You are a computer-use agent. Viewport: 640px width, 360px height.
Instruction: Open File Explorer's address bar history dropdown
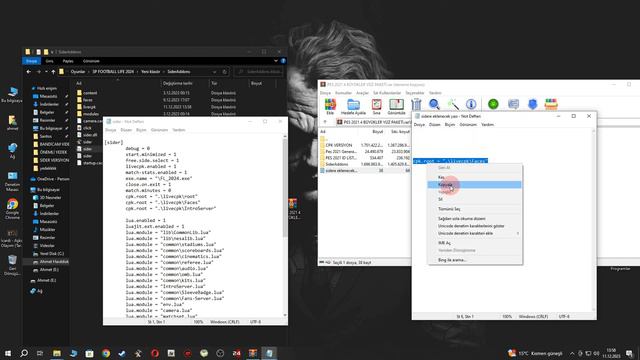pyautogui.click(x=214, y=72)
